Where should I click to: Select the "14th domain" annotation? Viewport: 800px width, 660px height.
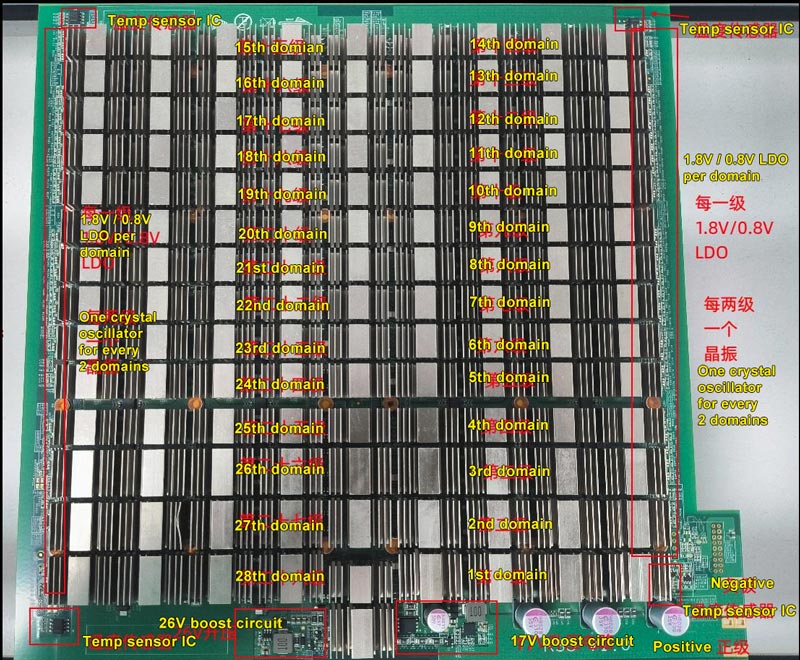(x=513, y=45)
